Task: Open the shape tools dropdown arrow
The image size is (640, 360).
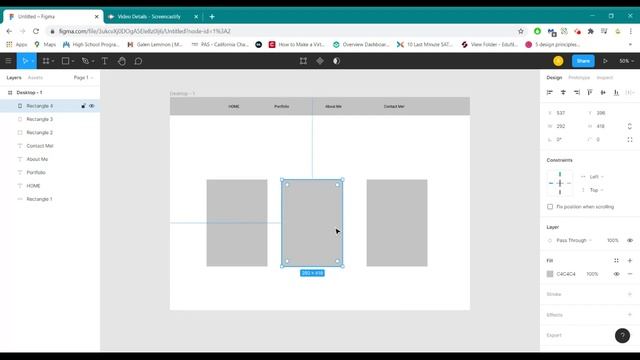Action: click(73, 61)
